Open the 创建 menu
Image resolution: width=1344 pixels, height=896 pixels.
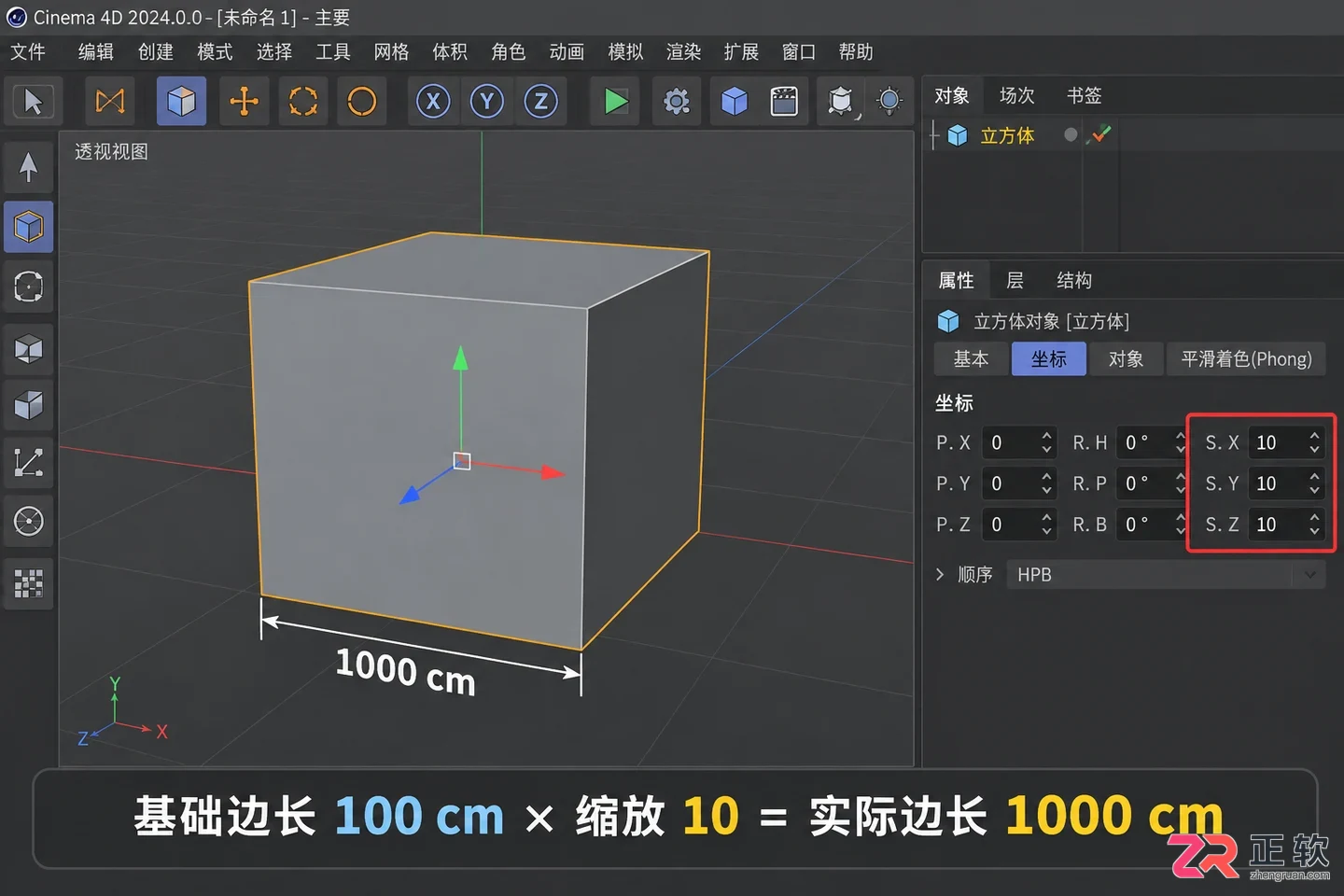156,52
